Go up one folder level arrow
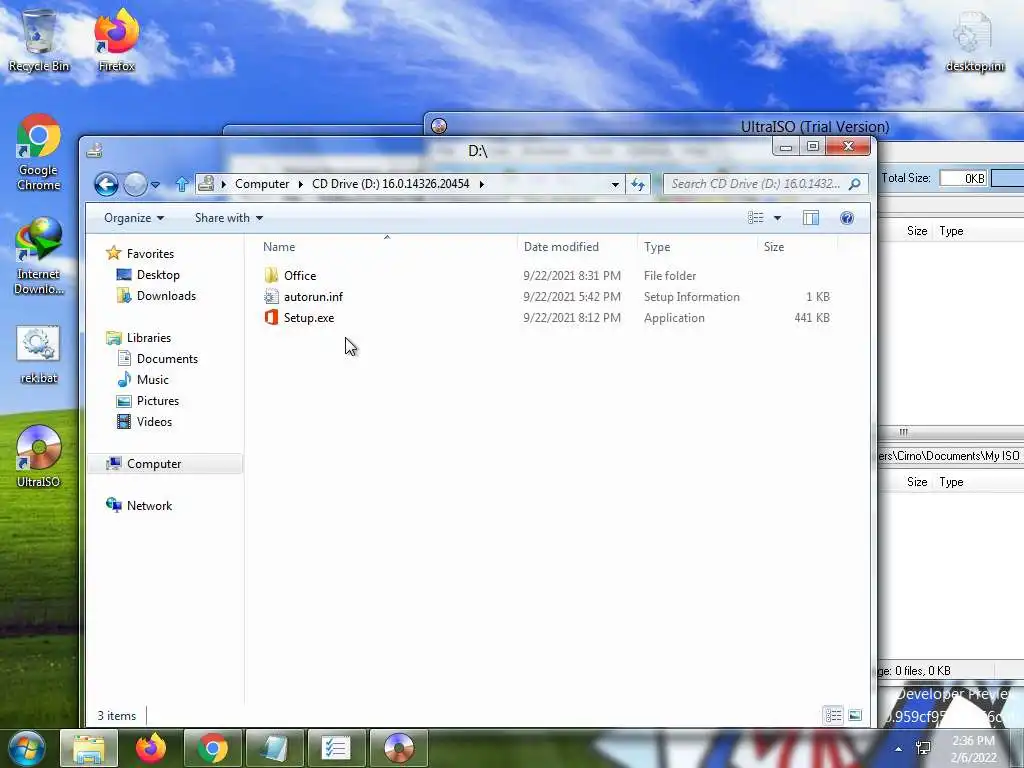The image size is (1024, 768). coord(182,184)
